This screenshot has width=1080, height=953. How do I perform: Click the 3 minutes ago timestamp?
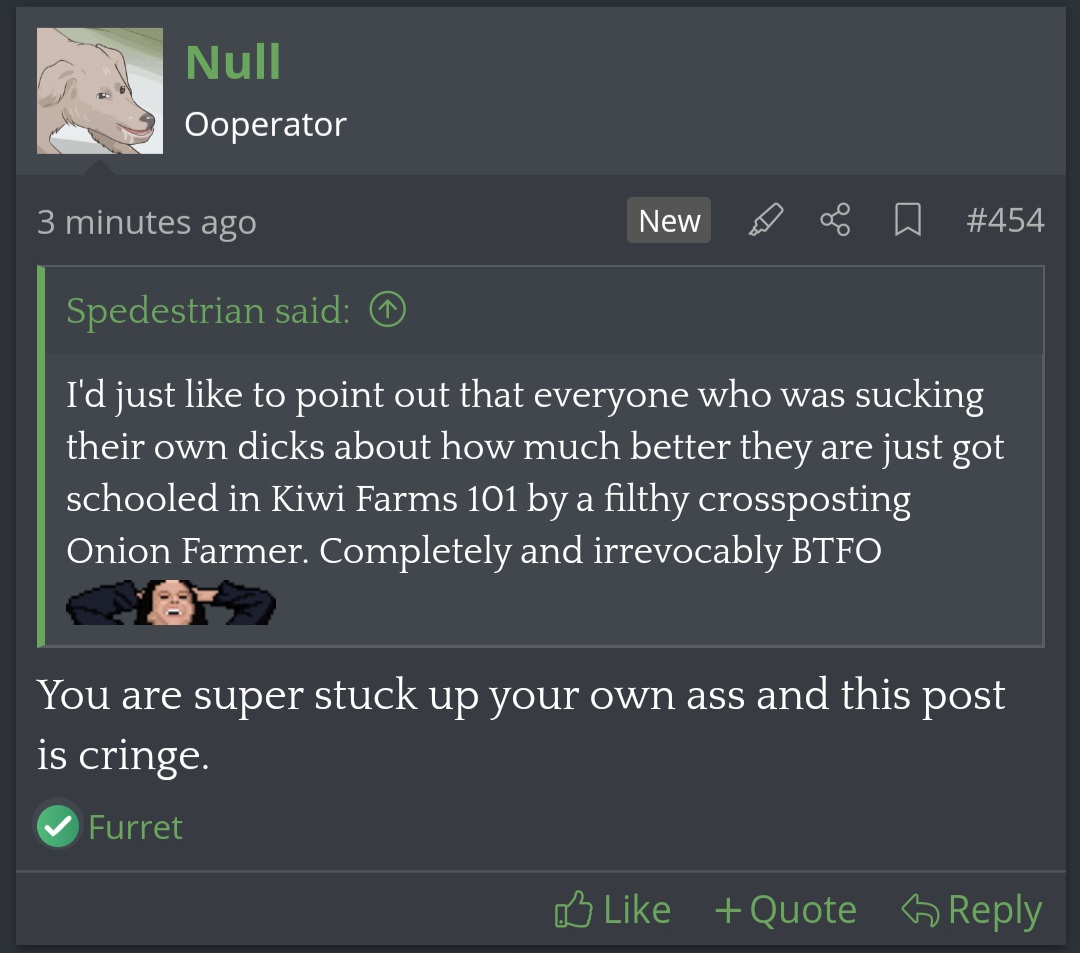(x=146, y=222)
